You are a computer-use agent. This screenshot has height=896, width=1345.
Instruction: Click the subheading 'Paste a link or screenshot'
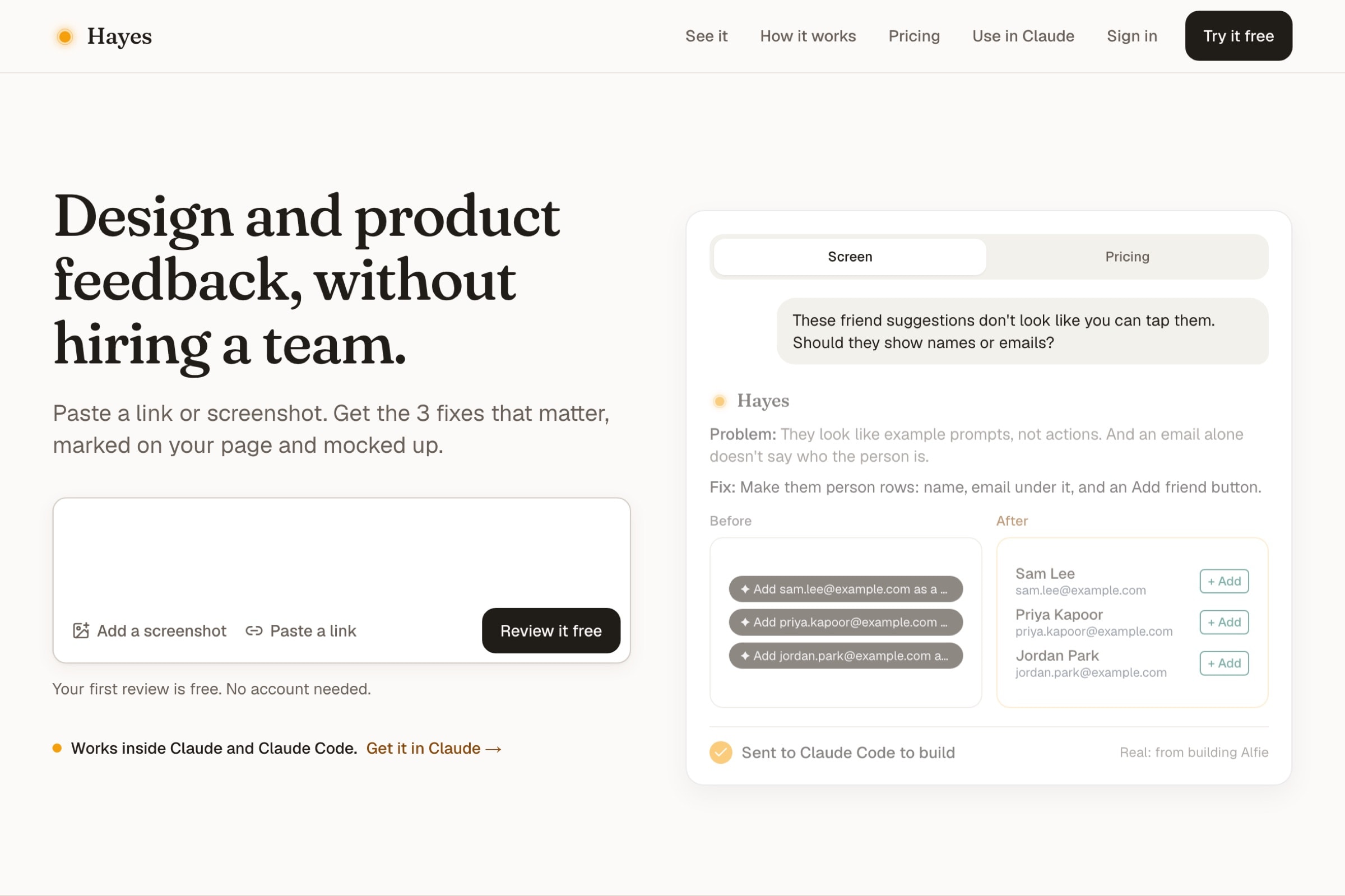(331, 429)
